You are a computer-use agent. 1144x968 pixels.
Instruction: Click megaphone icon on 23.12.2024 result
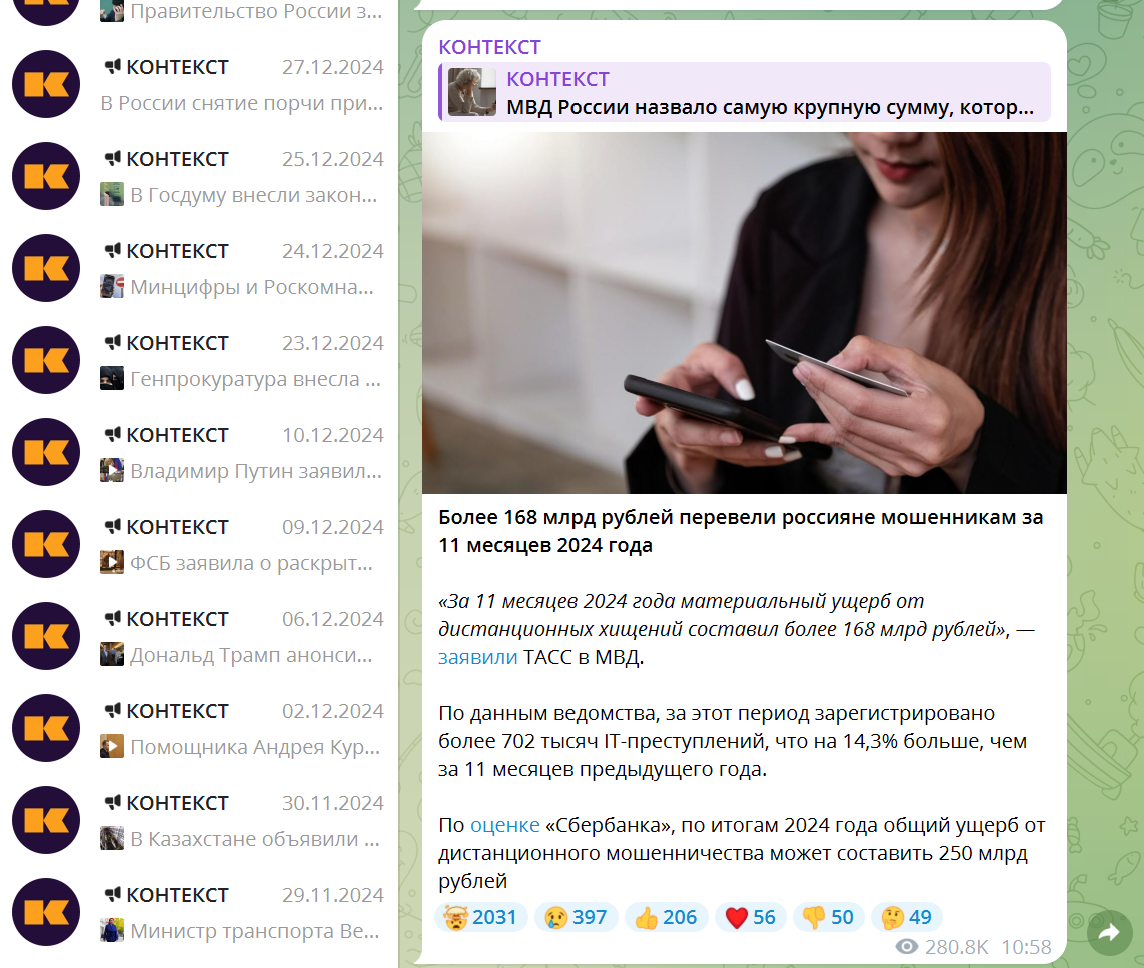(112, 342)
